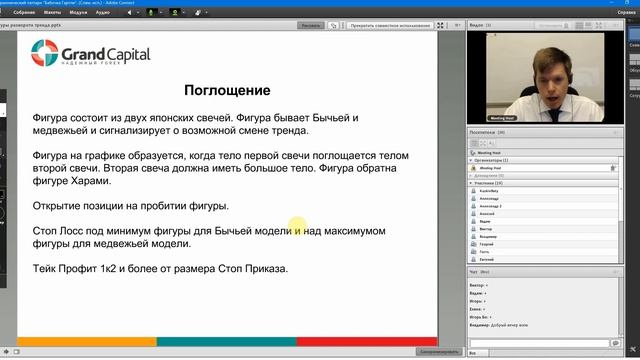Collapse the Участники group

pos(471,183)
